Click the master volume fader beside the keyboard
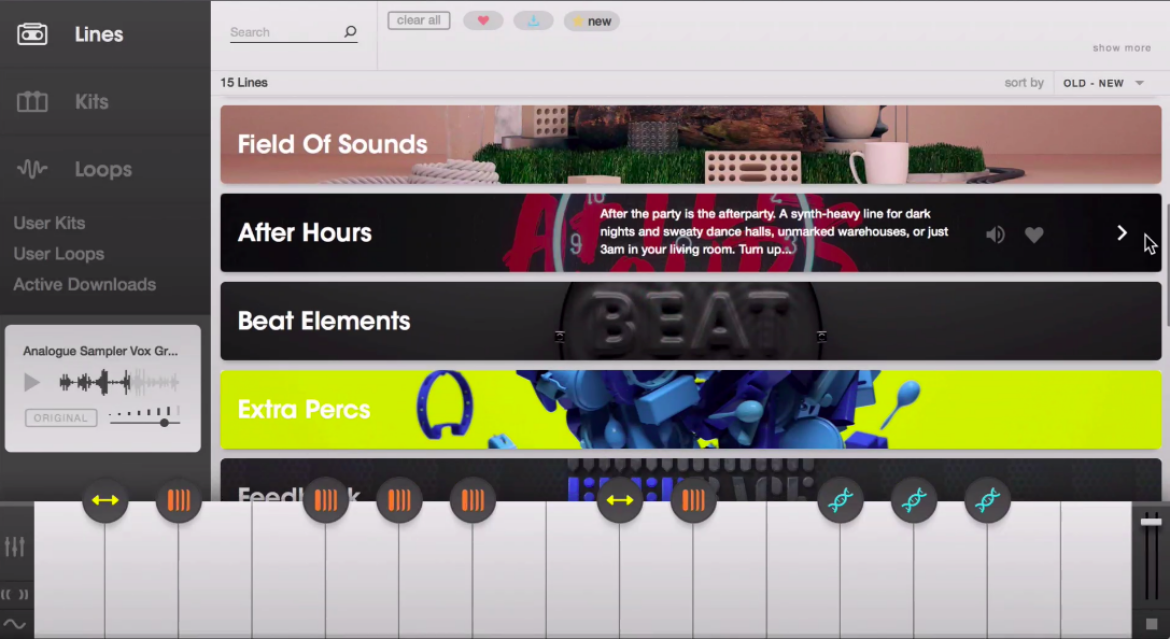 (1151, 521)
